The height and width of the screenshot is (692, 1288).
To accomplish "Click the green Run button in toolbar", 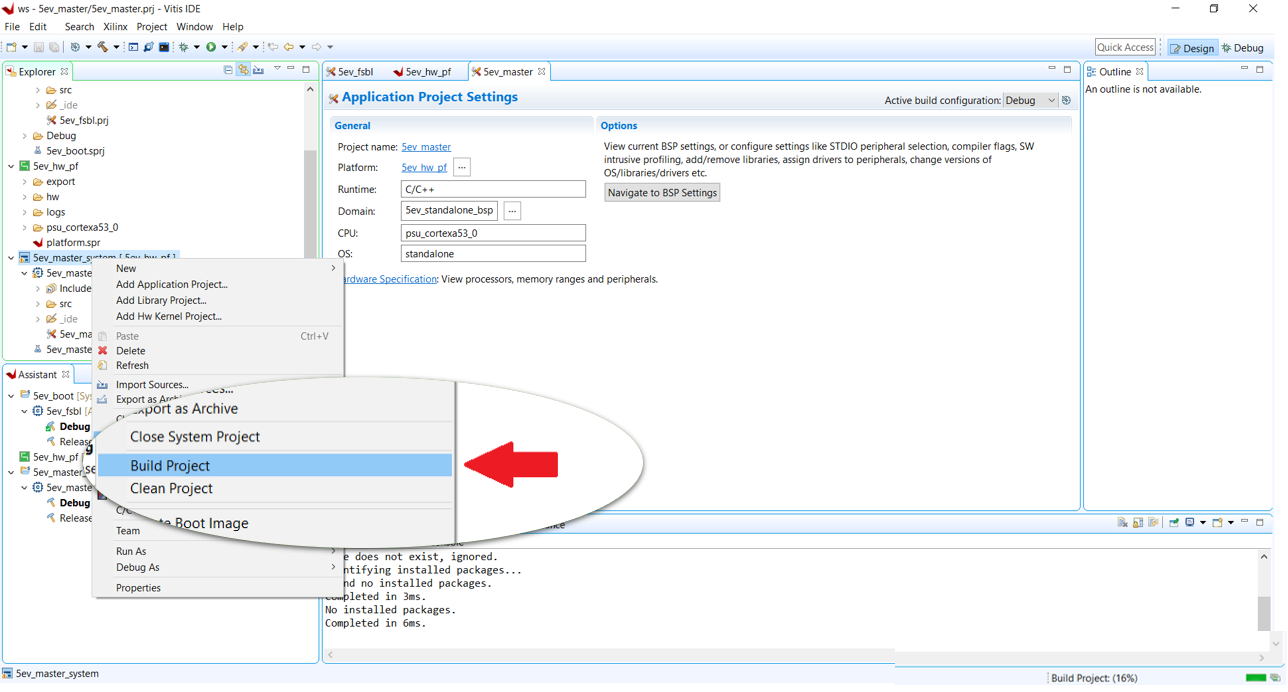I will [211, 47].
